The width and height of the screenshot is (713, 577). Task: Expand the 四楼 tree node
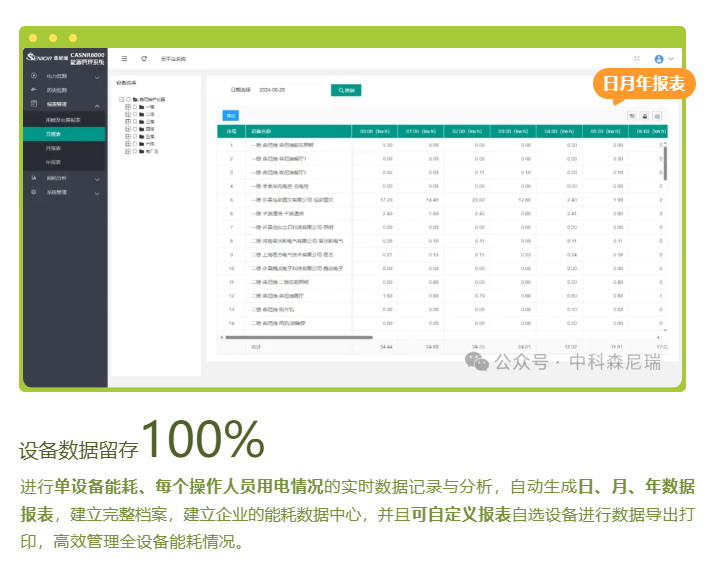click(128, 129)
